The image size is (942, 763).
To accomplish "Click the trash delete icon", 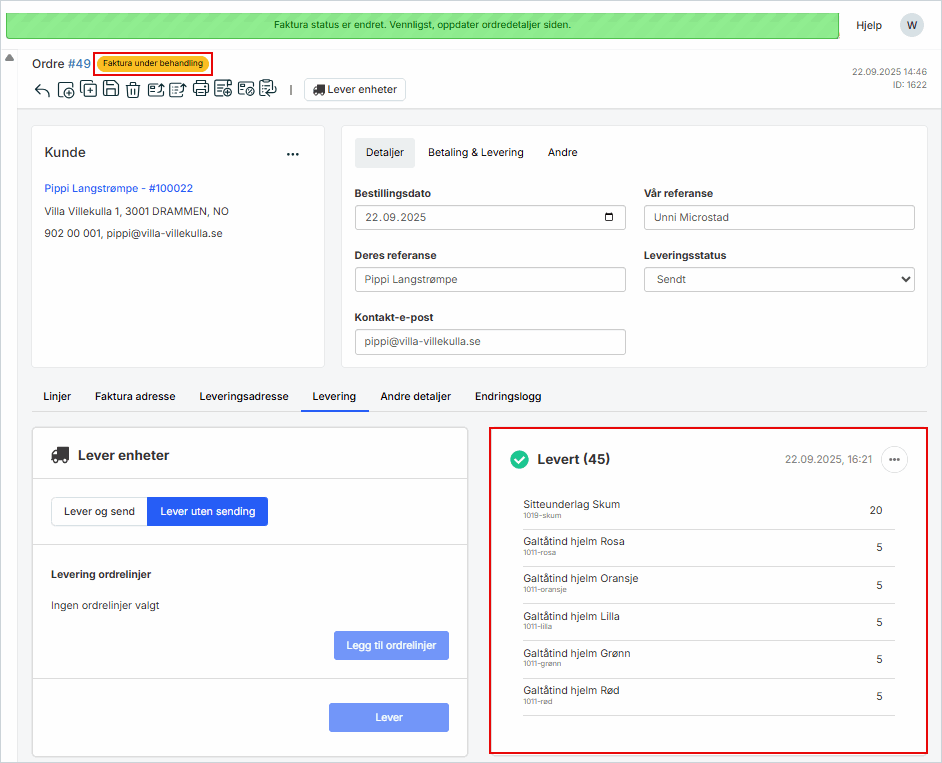I will (x=133, y=90).
